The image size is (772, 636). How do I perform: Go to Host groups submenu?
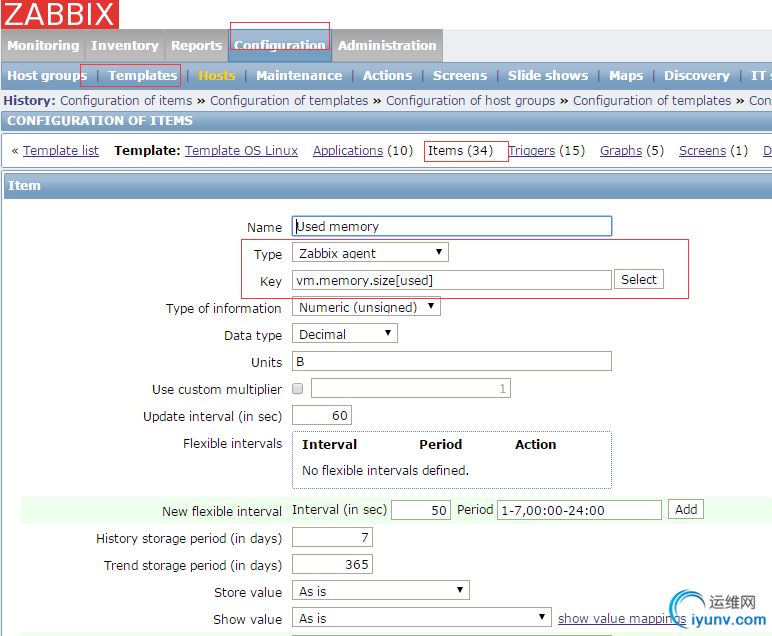pyautogui.click(x=47, y=75)
